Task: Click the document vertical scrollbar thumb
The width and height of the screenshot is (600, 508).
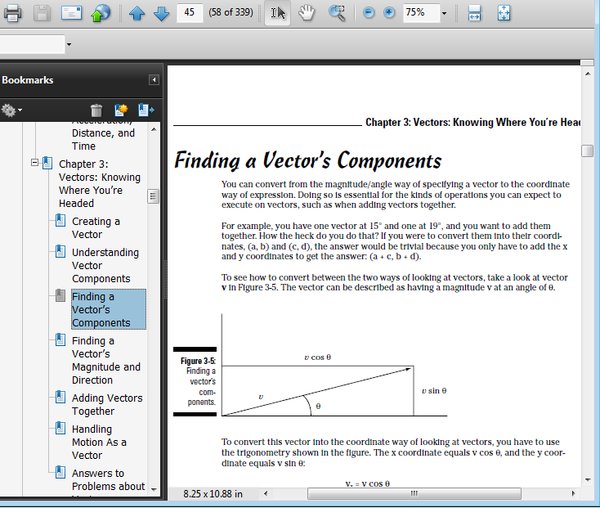Action: coord(587,151)
